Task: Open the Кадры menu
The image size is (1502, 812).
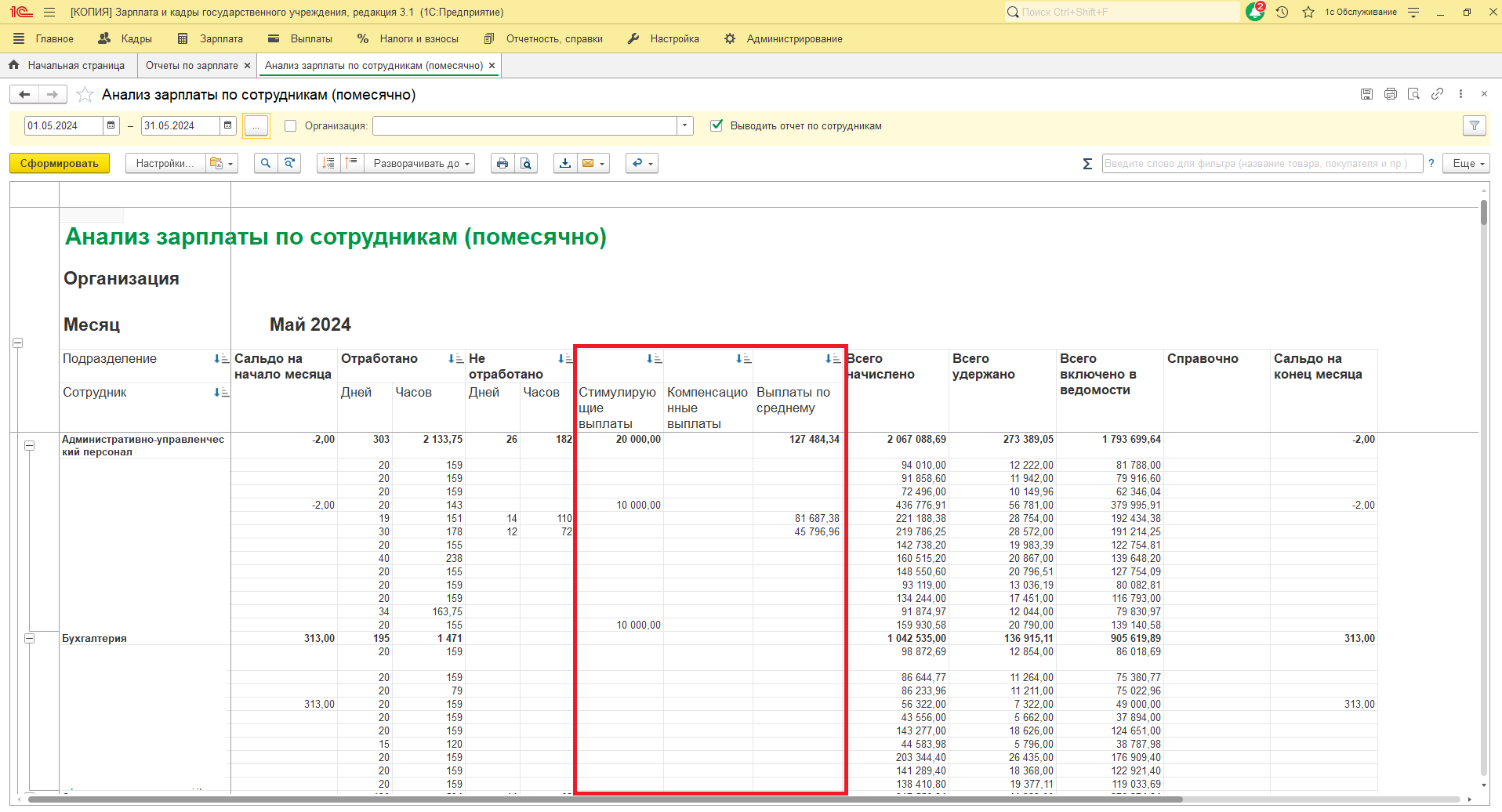Action: click(125, 38)
